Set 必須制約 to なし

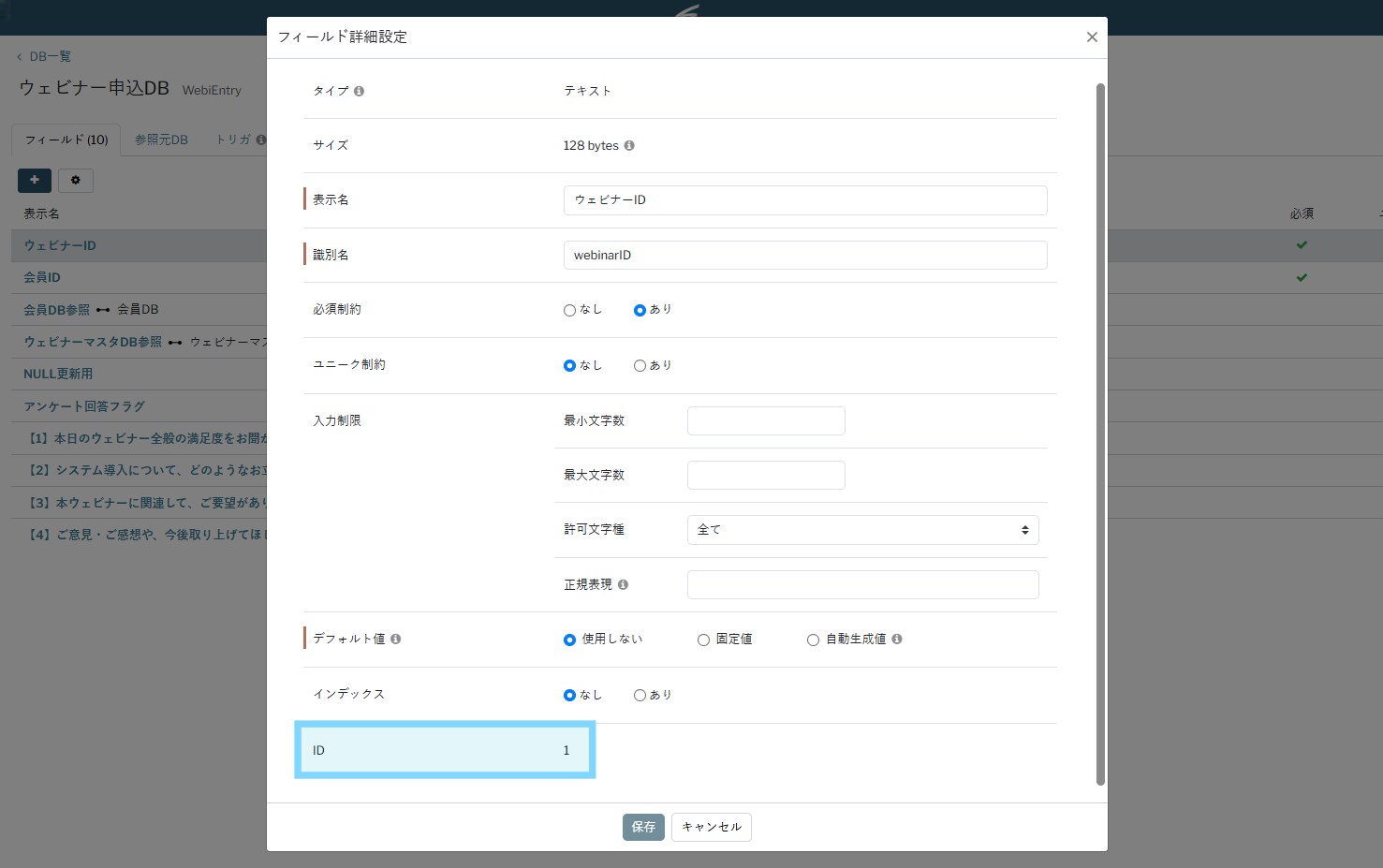[569, 311]
